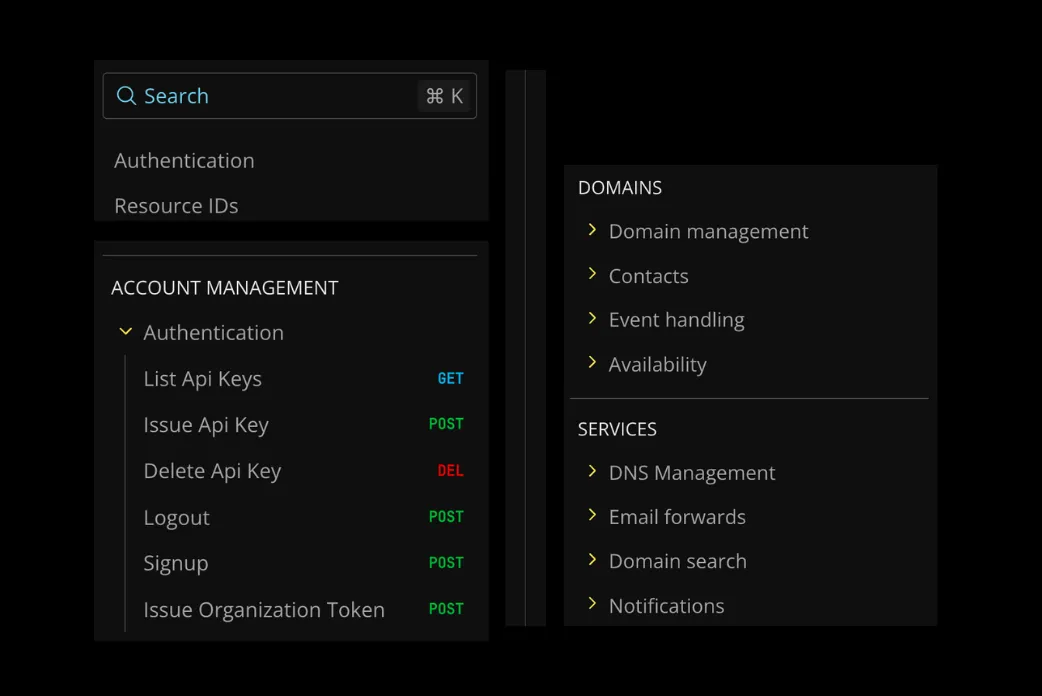Click the POST badge for Issue Organization Token
The image size is (1042, 696).
point(446,608)
